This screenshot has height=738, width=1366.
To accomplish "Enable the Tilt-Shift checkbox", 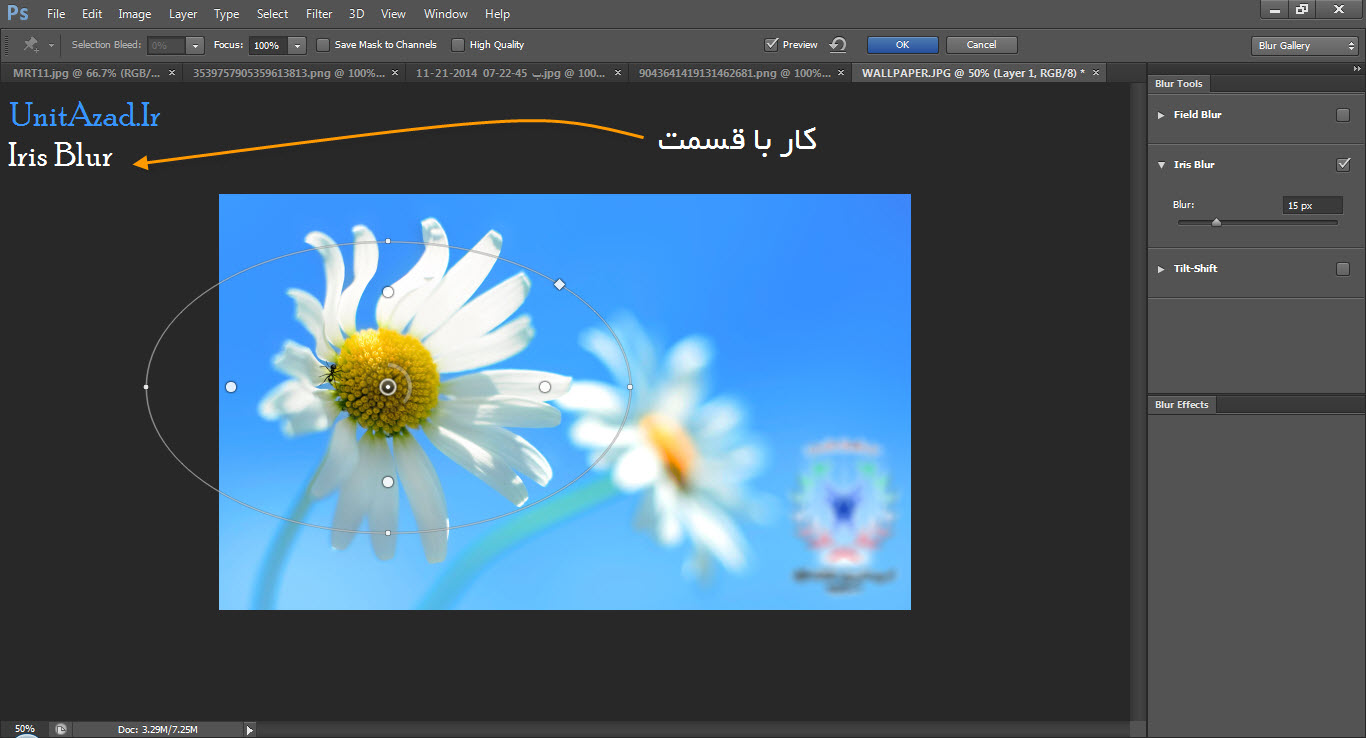I will pos(1343,269).
